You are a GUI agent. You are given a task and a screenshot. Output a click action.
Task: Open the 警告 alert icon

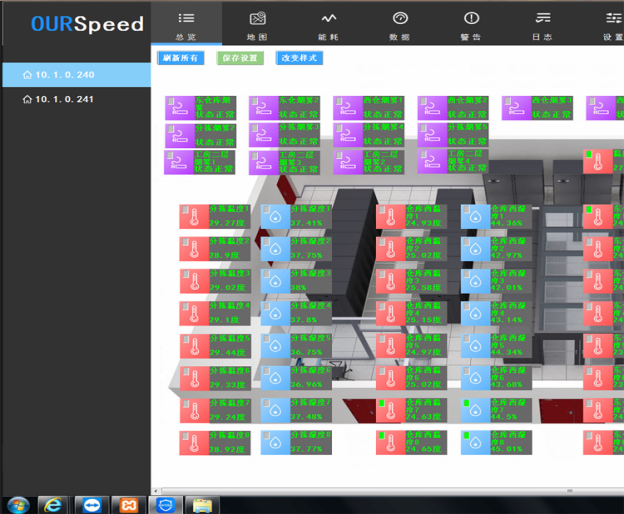tap(471, 19)
